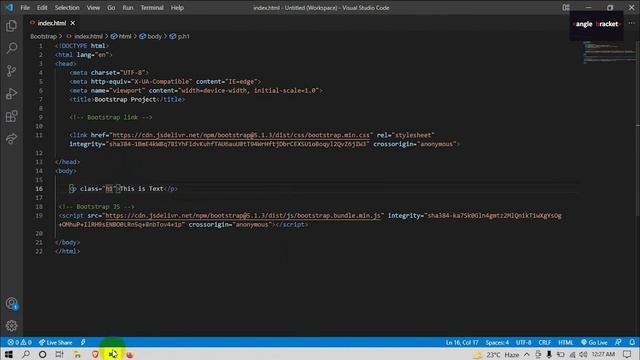Open Brave browser from the taskbar
This screenshot has height=360, width=640.
pos(95,354)
